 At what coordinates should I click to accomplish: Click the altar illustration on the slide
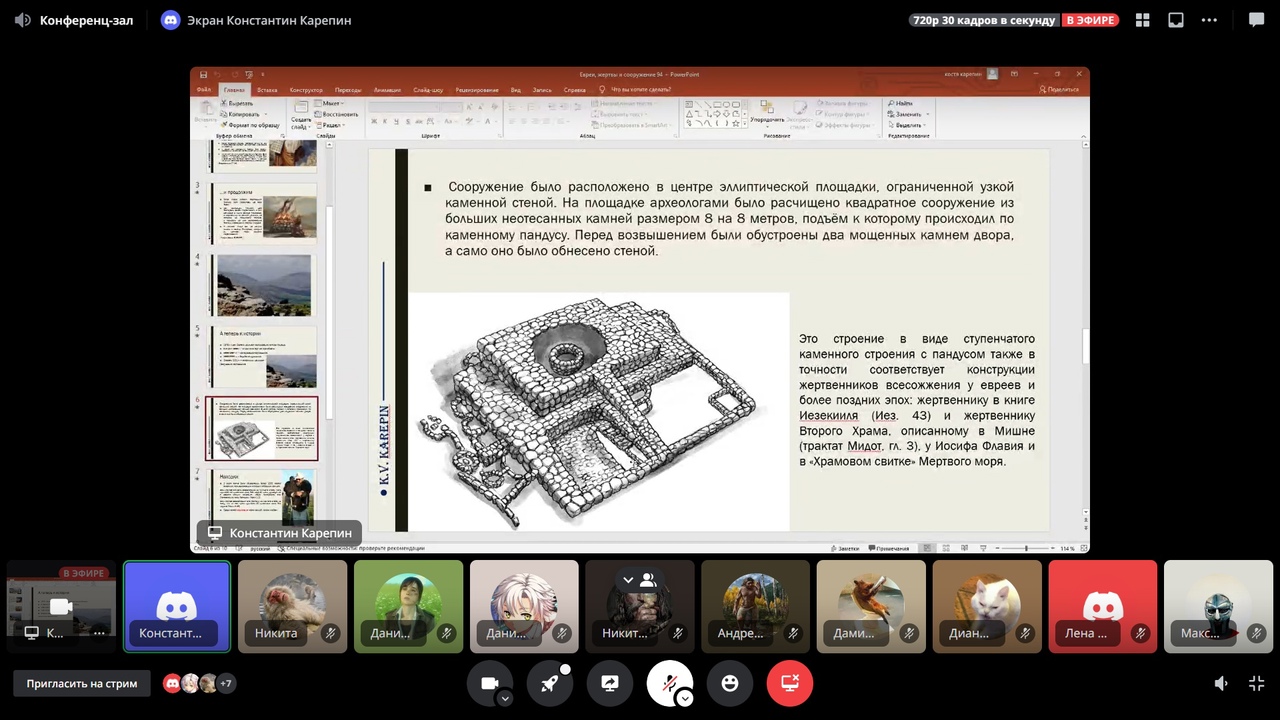[x=598, y=411]
